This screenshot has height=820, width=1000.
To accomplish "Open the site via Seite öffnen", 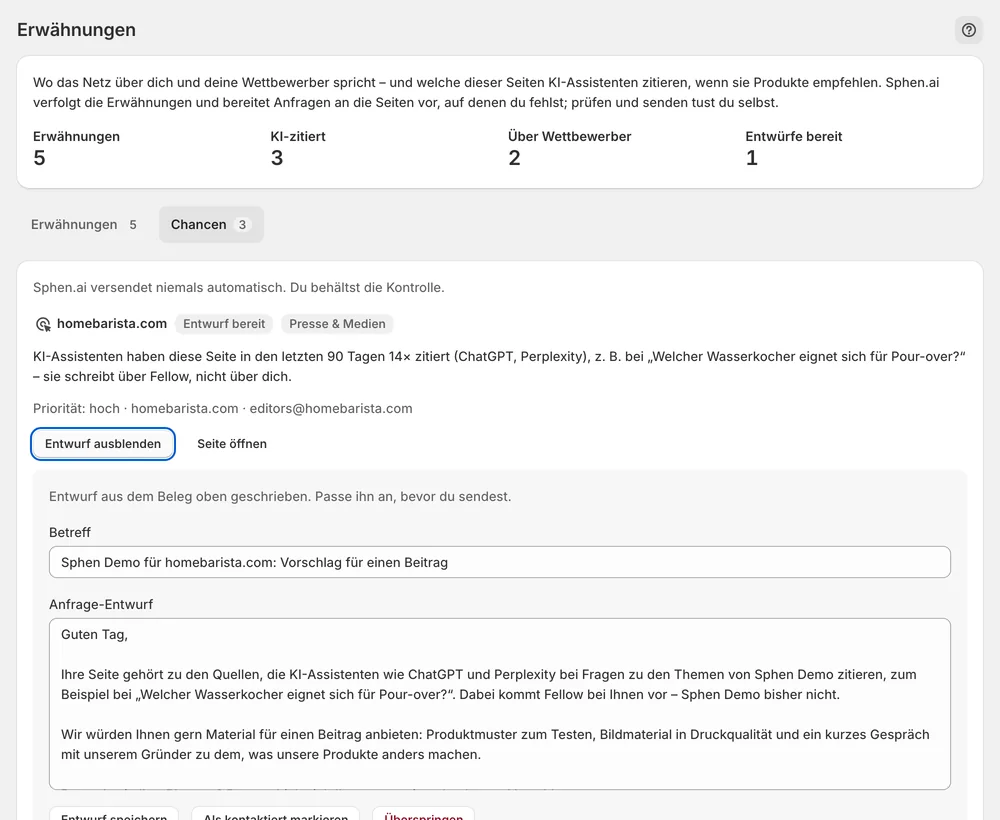I will pyautogui.click(x=232, y=444).
